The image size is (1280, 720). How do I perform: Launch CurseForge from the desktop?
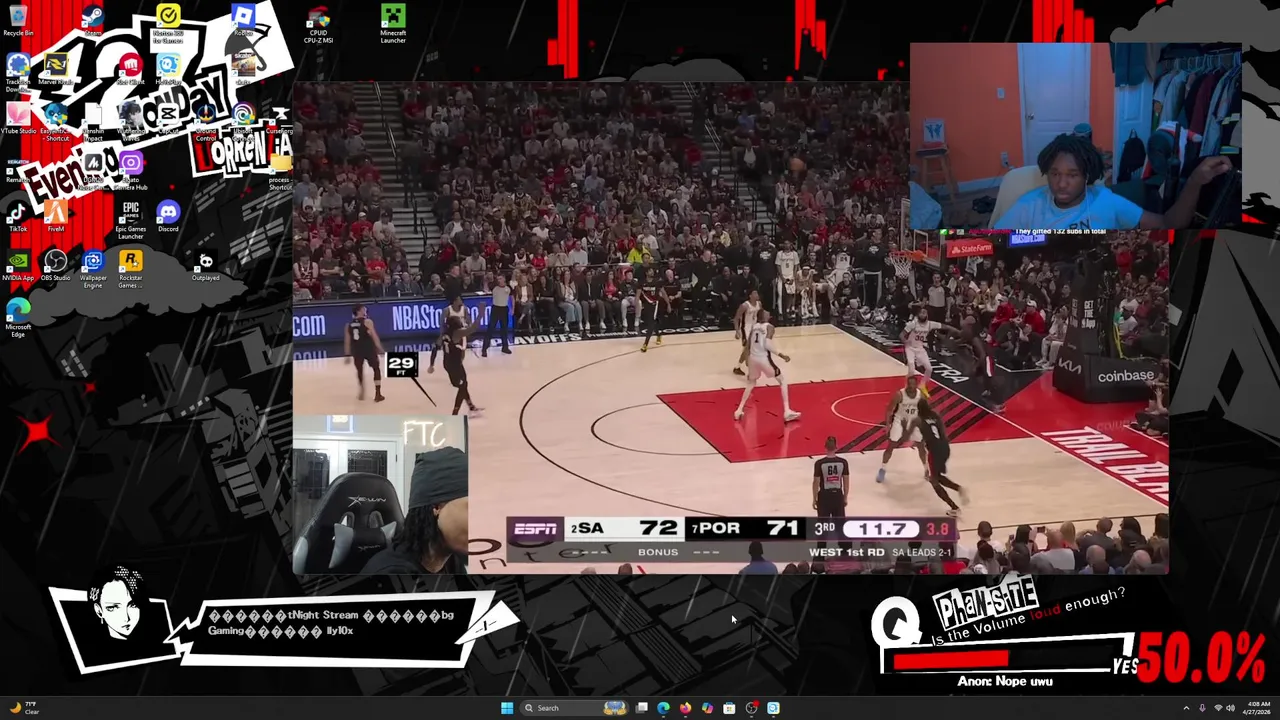pyautogui.click(x=280, y=118)
